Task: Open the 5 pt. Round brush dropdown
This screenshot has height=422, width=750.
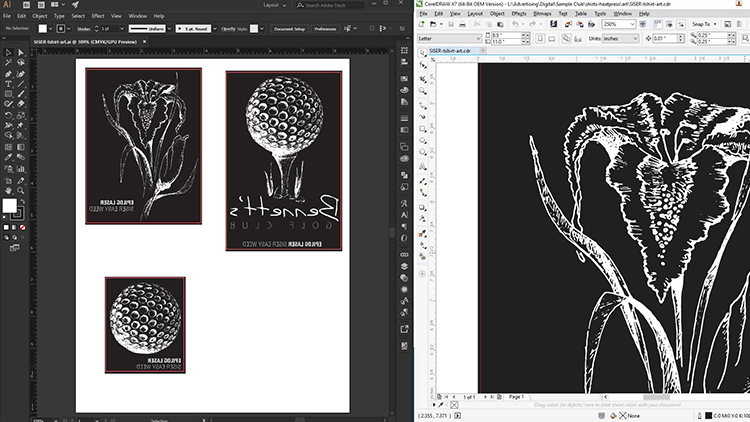Action: click(x=215, y=29)
